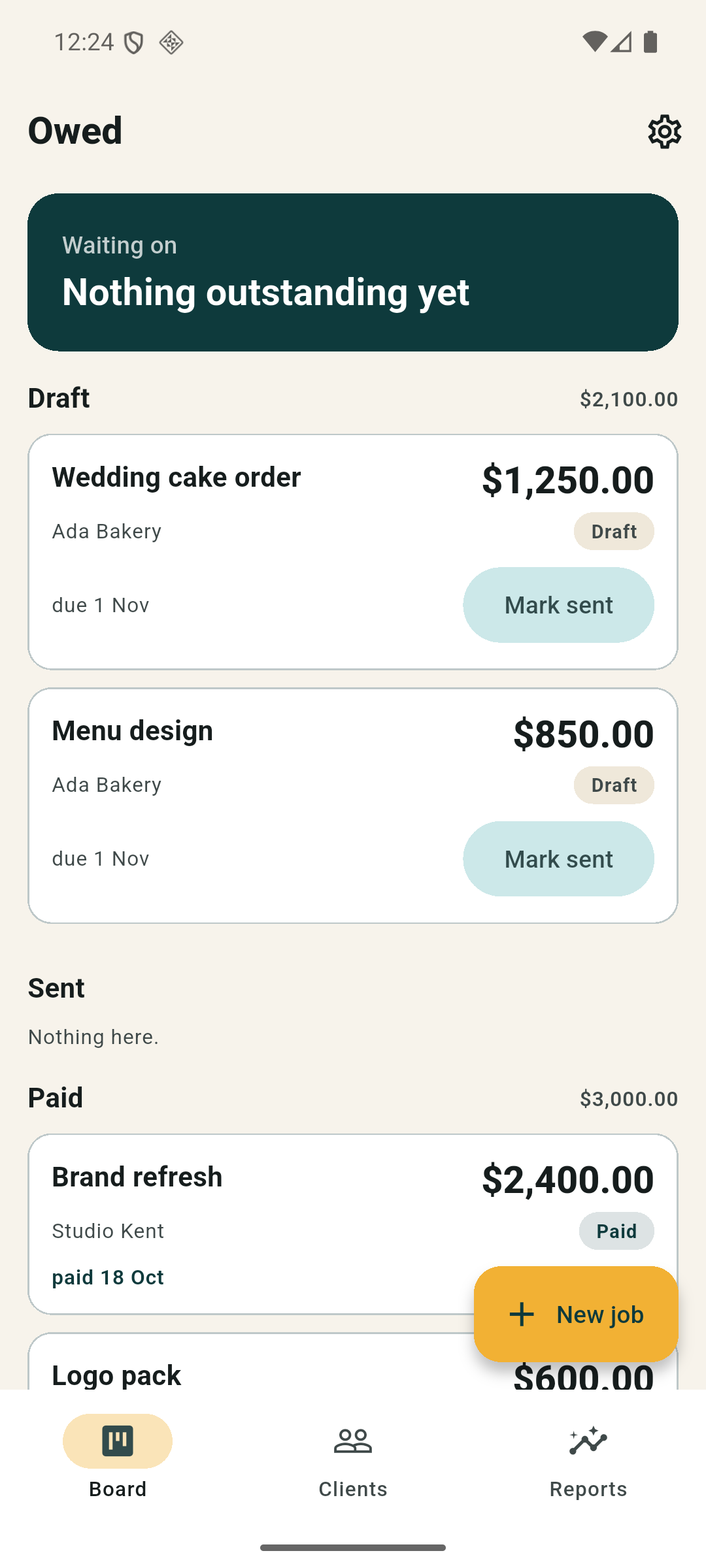Open the Clients people icon

click(353, 1441)
